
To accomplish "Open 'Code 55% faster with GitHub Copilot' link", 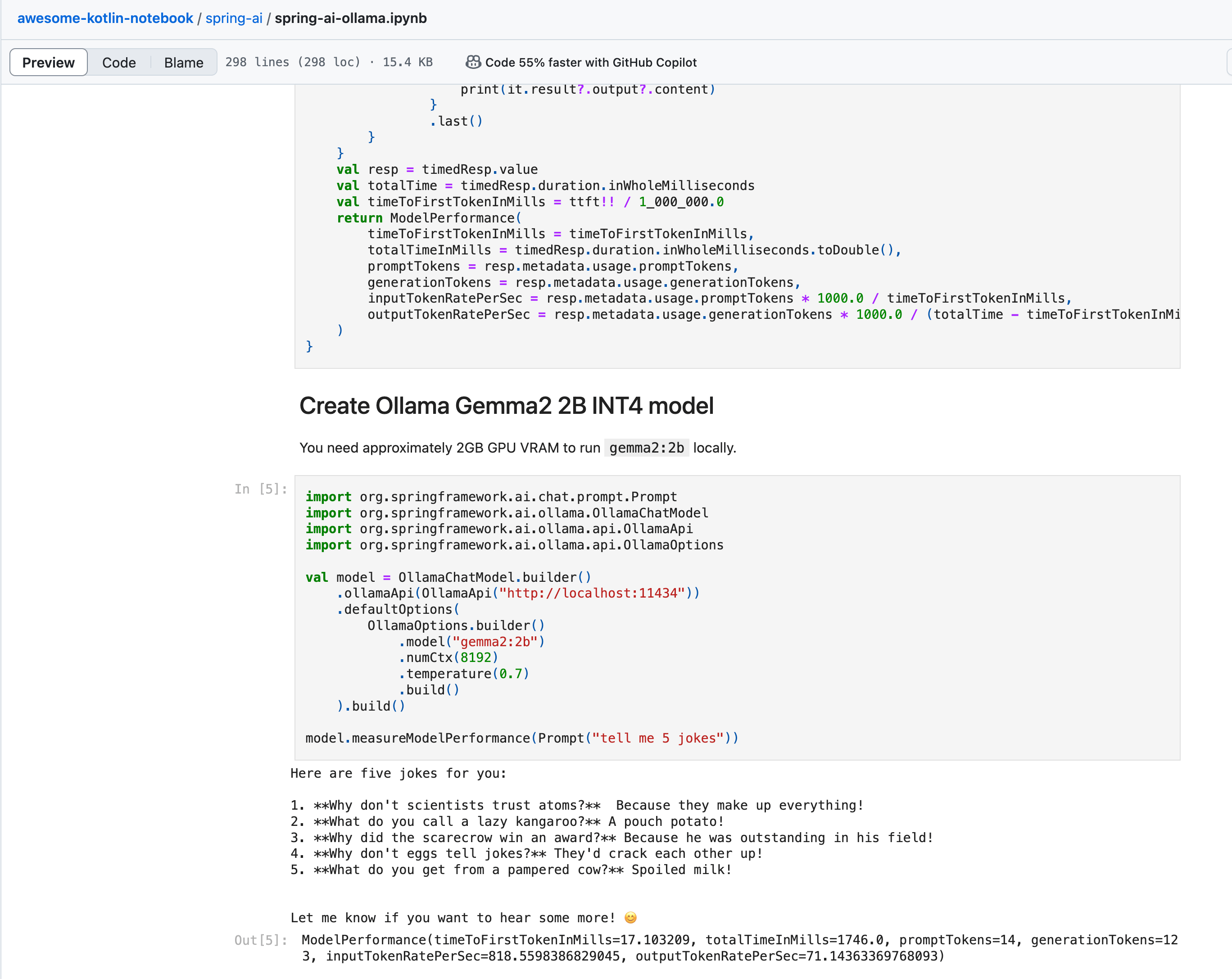I will point(591,62).
